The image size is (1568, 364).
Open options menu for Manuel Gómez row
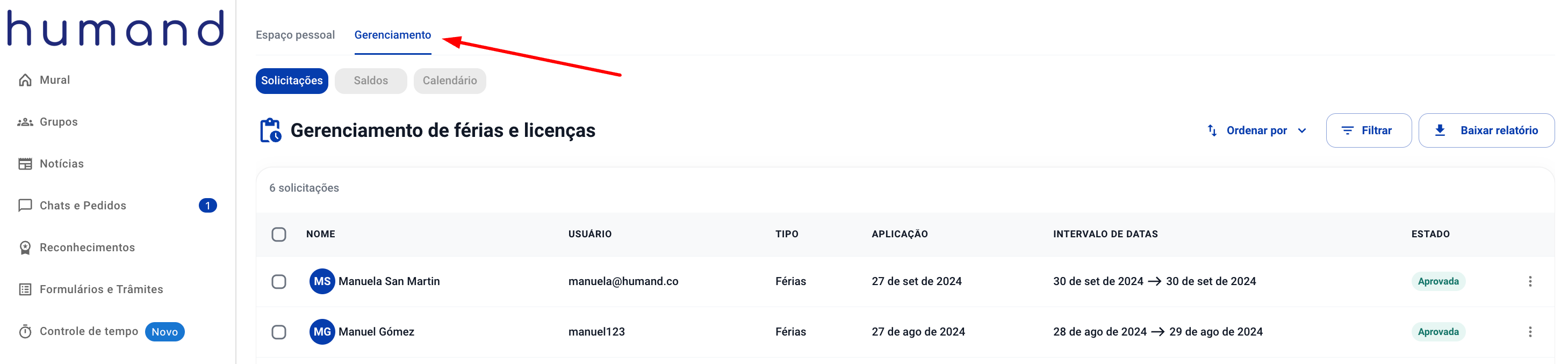(x=1530, y=332)
